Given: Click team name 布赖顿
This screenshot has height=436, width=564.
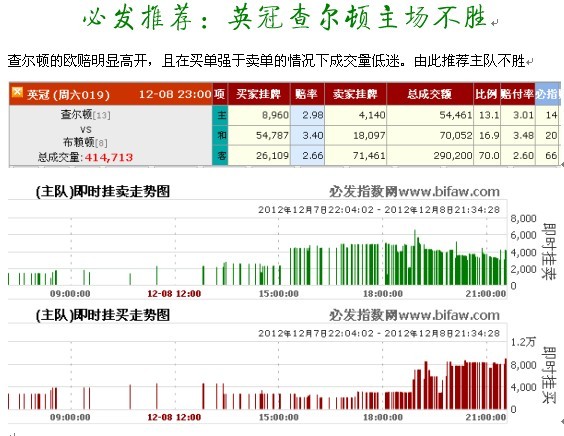Looking at the screenshot, I should [x=78, y=142].
